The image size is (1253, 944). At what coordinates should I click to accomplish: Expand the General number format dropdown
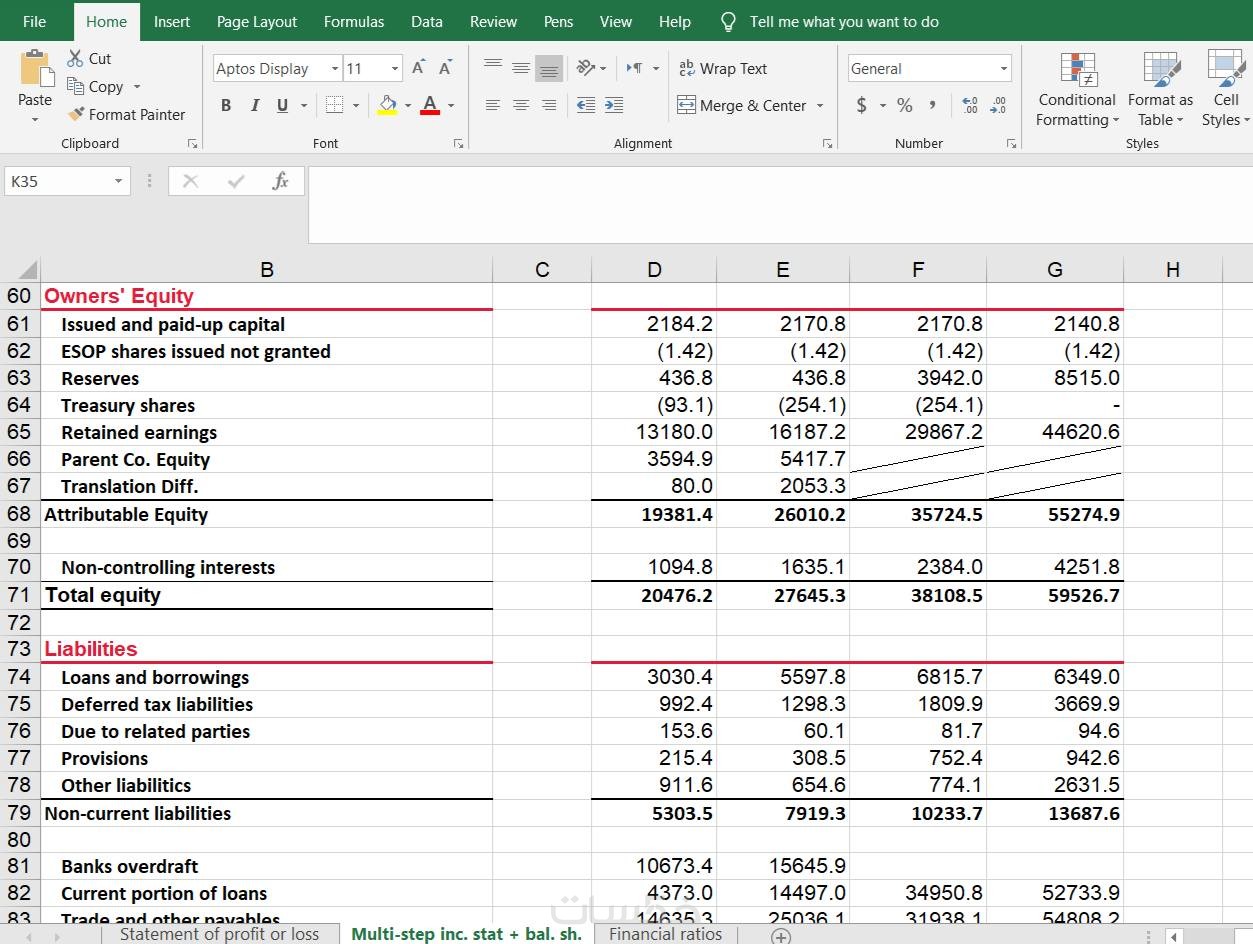point(1003,69)
